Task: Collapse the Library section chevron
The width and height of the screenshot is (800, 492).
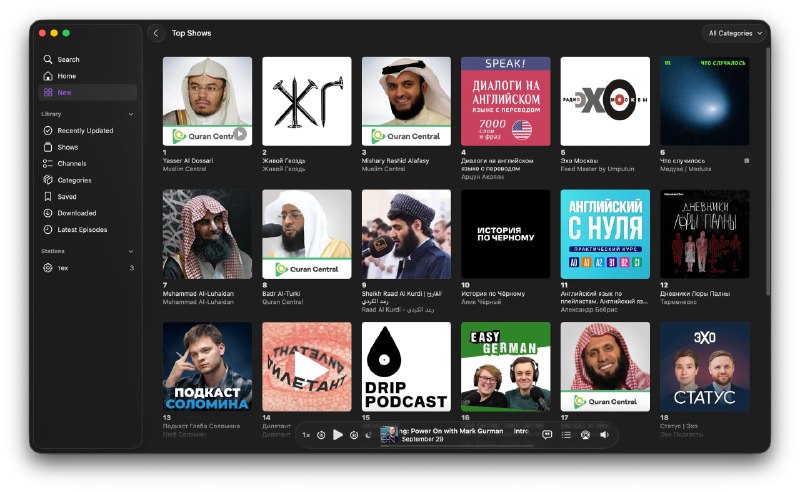Action: point(131,114)
